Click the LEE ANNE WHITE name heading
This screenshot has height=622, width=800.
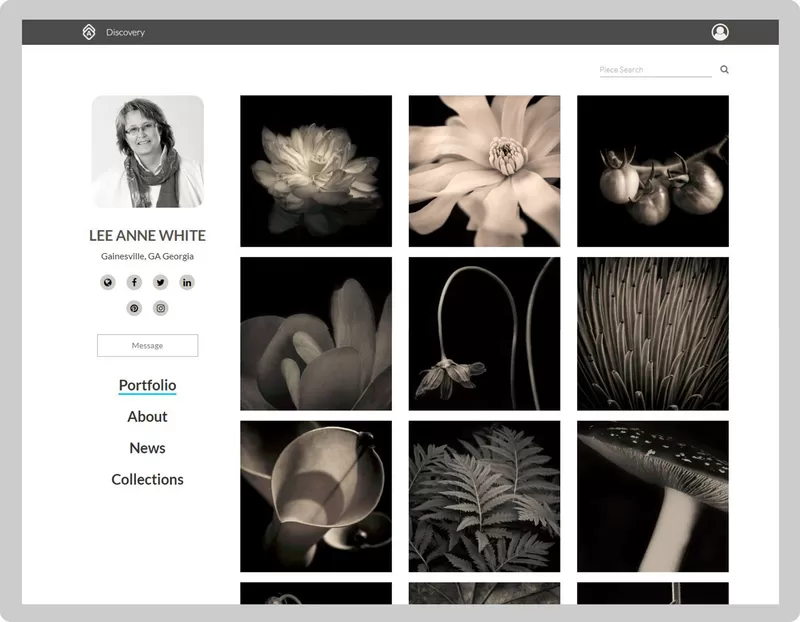(x=147, y=235)
